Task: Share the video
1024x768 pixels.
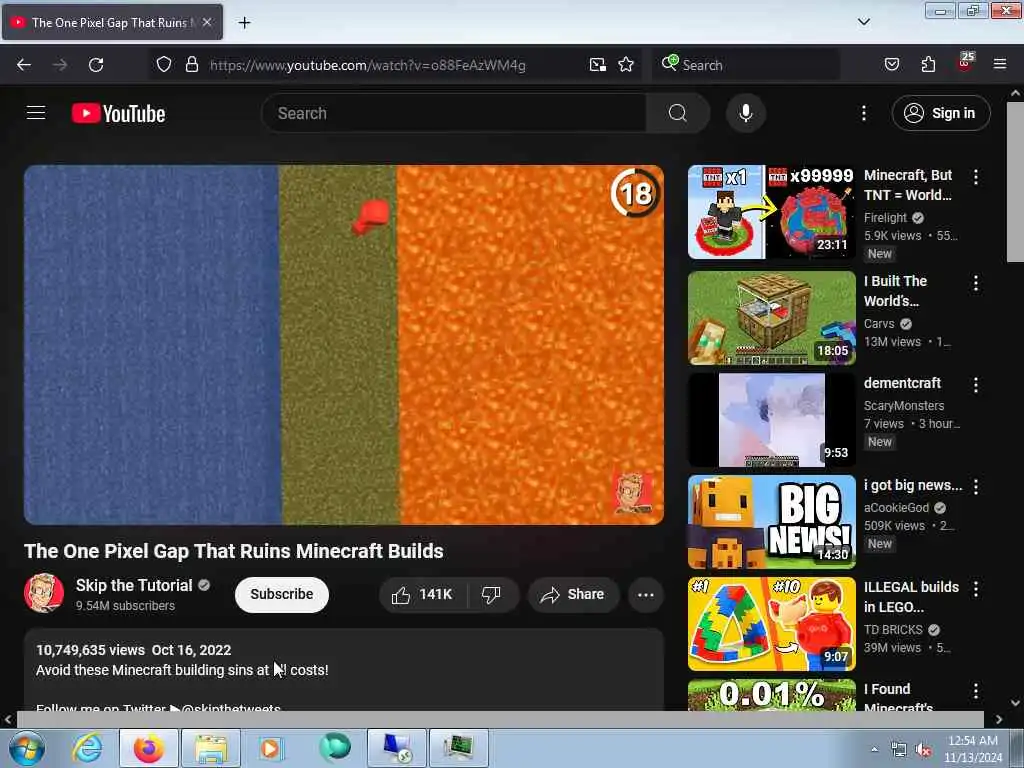Action: coord(573,594)
